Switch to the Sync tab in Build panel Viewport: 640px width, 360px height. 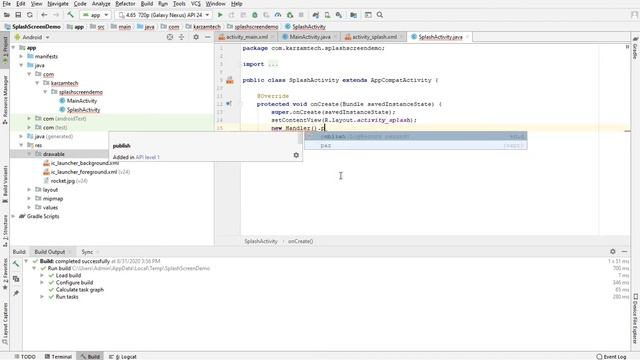tap(87, 252)
